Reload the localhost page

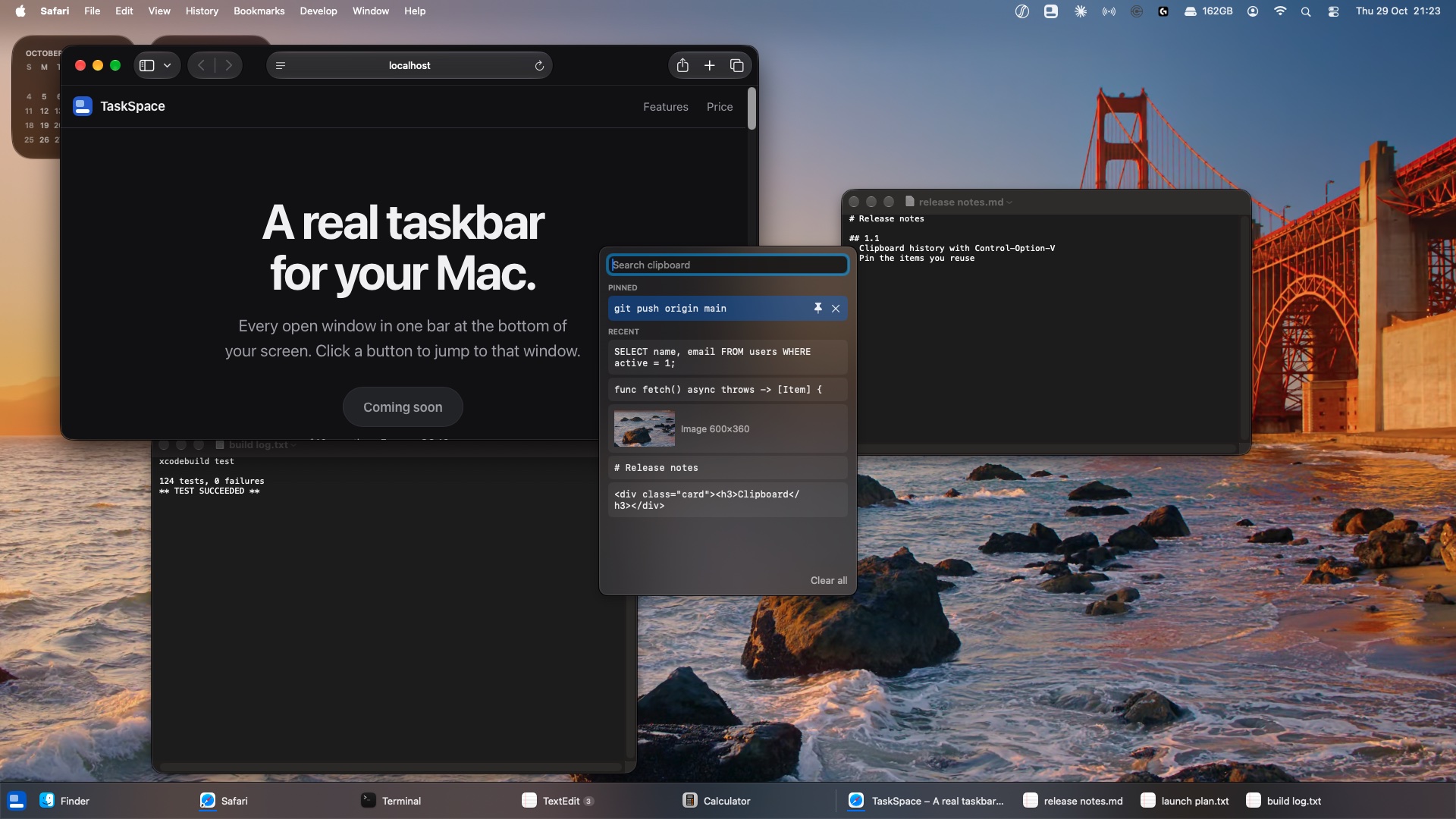[539, 66]
